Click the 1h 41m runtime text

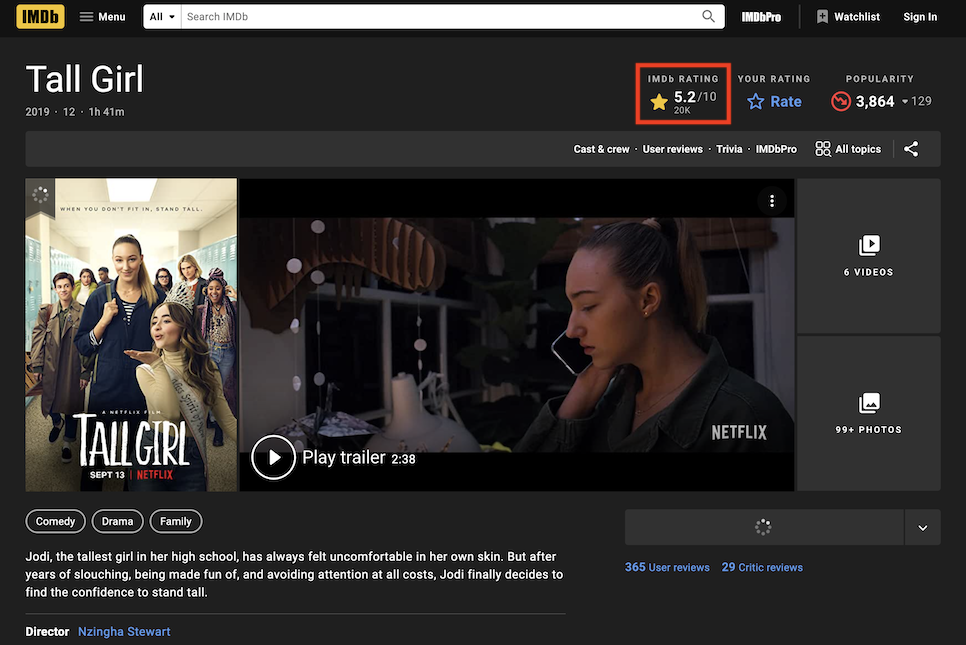tap(107, 112)
